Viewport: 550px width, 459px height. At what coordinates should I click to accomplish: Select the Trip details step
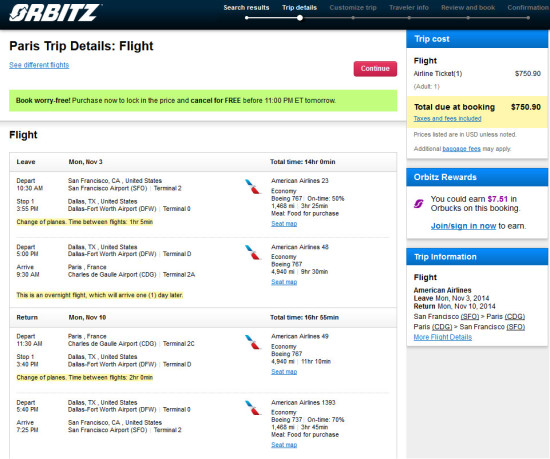click(299, 8)
